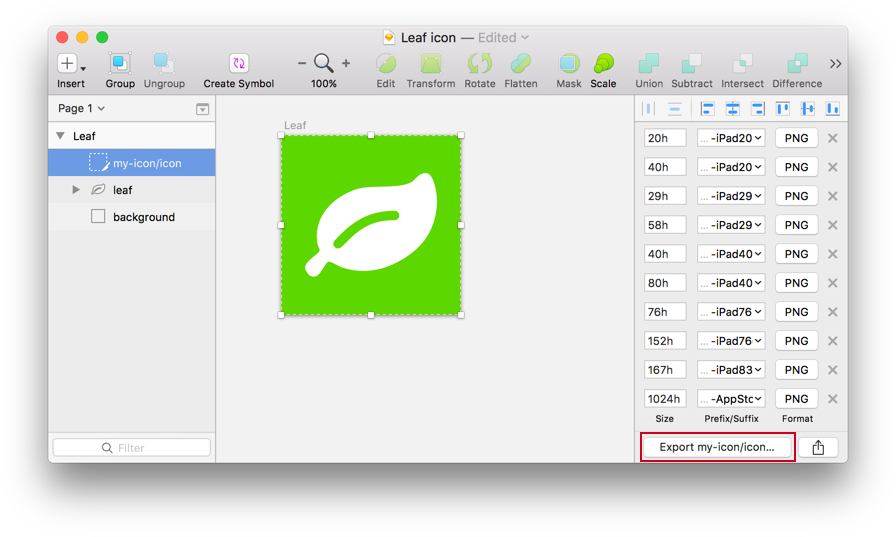This screenshot has width=896, height=537.
Task: Align layers to vertical middle
Action: (808, 109)
